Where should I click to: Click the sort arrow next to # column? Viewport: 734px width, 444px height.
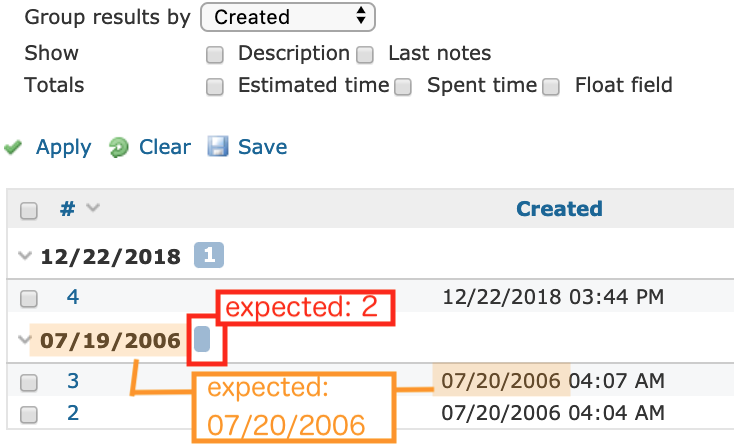[x=93, y=207]
